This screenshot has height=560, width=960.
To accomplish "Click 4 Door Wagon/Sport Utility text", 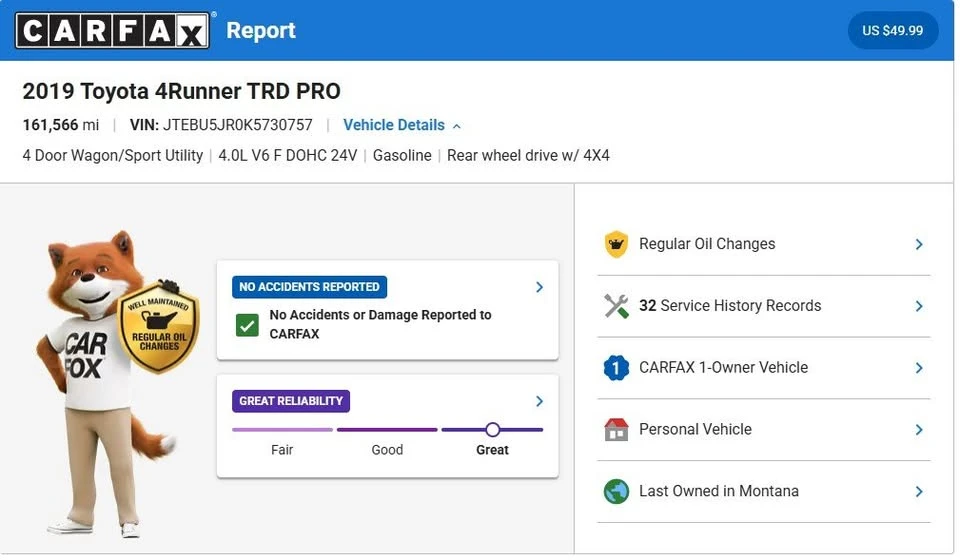I will tap(113, 155).
